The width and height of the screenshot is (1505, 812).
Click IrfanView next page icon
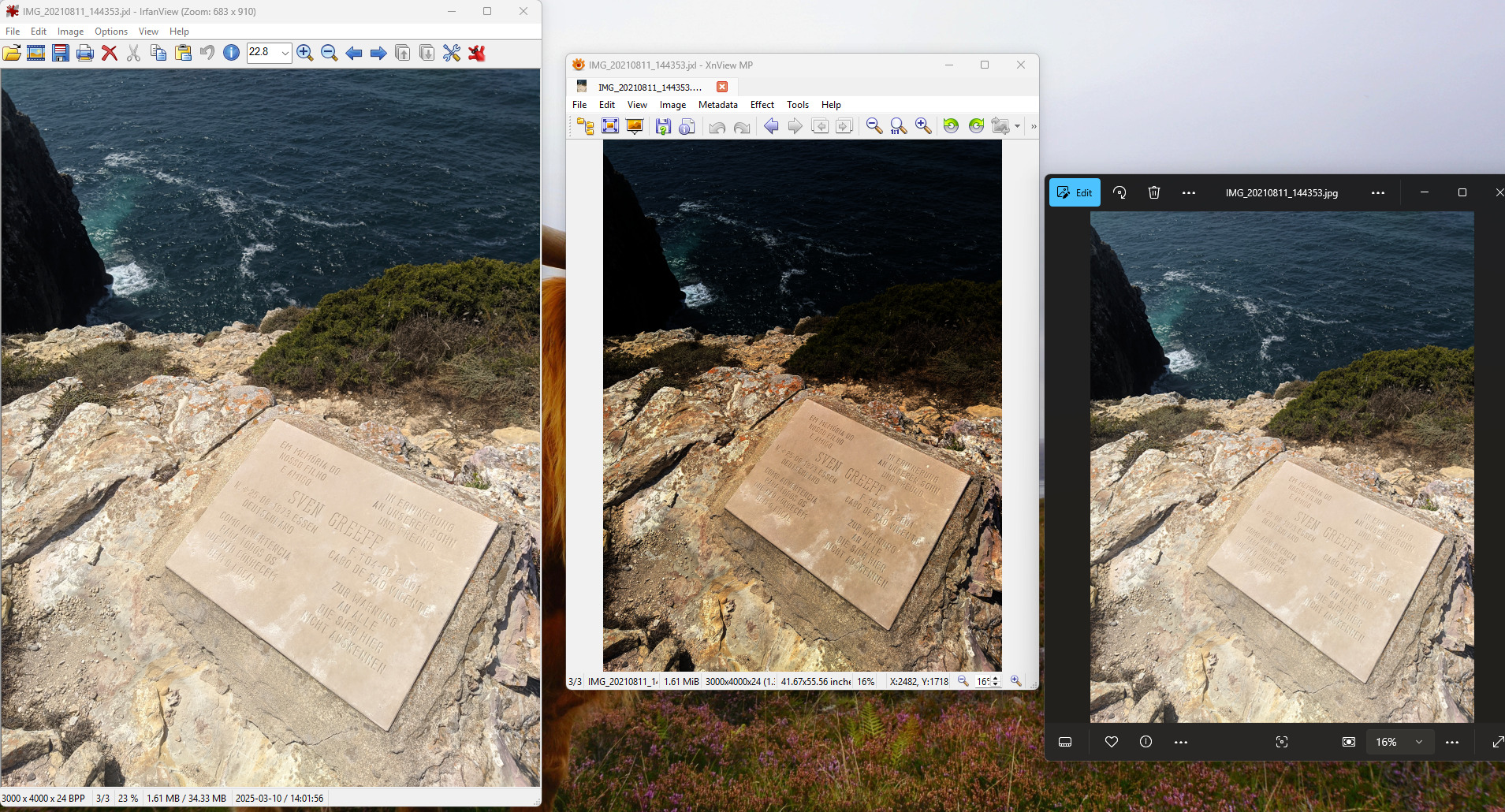(x=427, y=53)
